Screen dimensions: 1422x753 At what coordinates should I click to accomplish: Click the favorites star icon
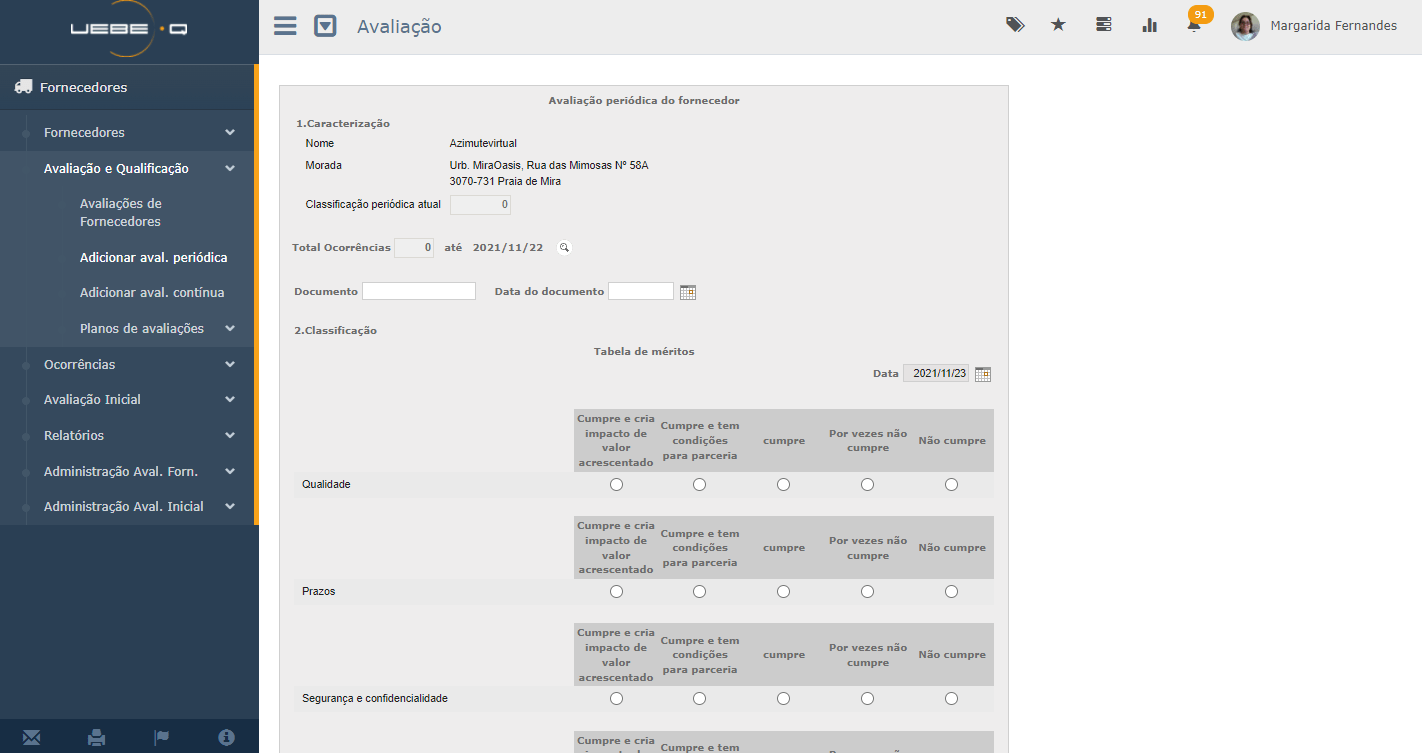pos(1058,25)
